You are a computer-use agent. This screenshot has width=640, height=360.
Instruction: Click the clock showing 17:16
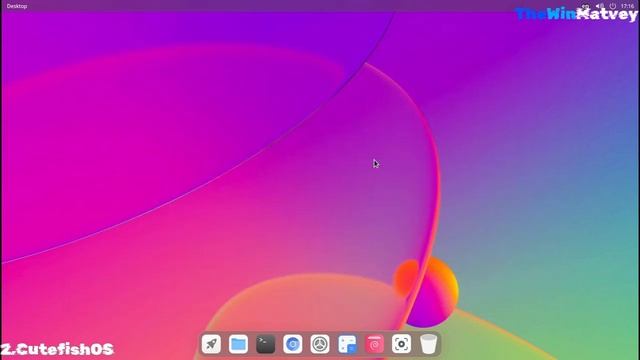[627, 6]
